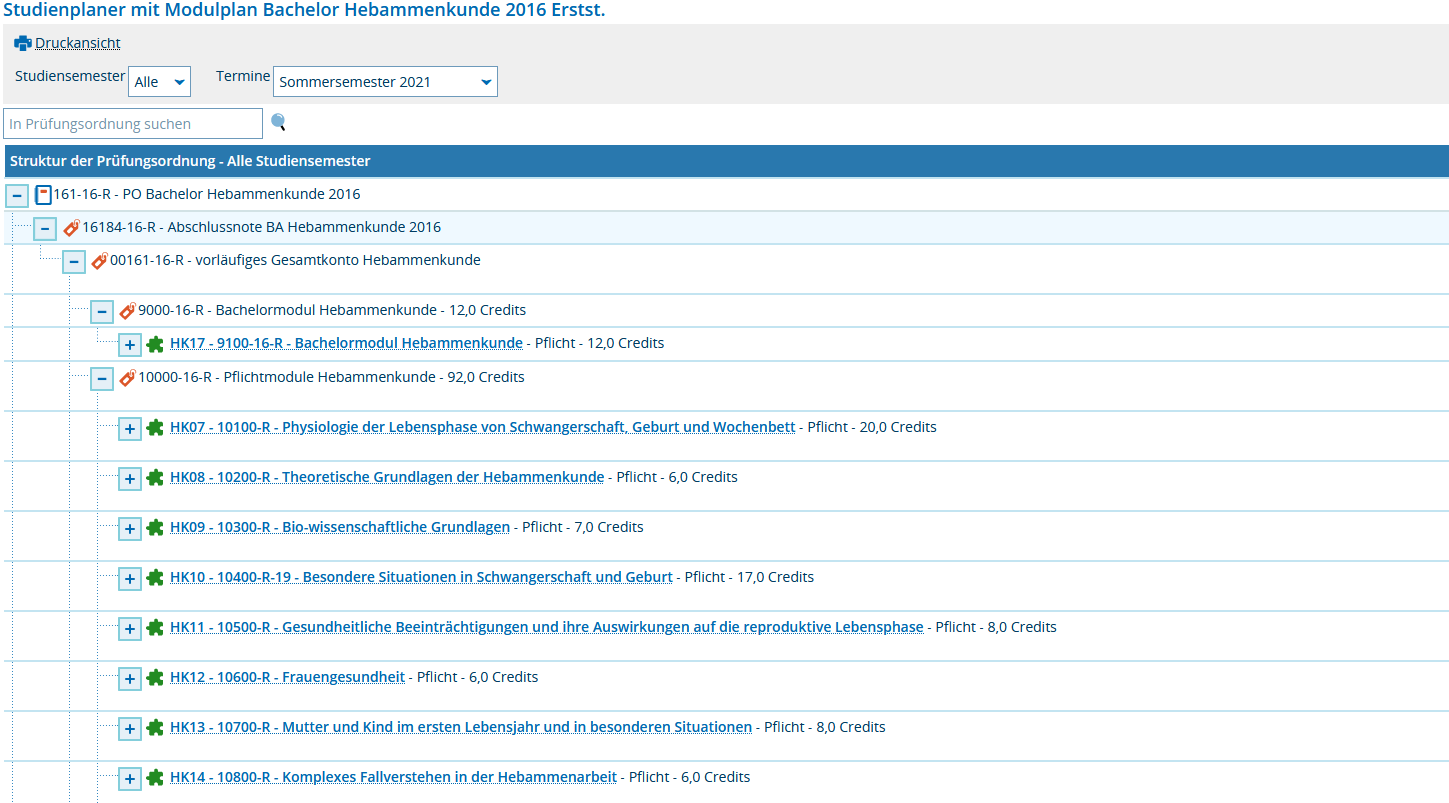
Task: Open HK08 Theoretische Grundlagen der Hebammenkunde link
Action: point(386,477)
